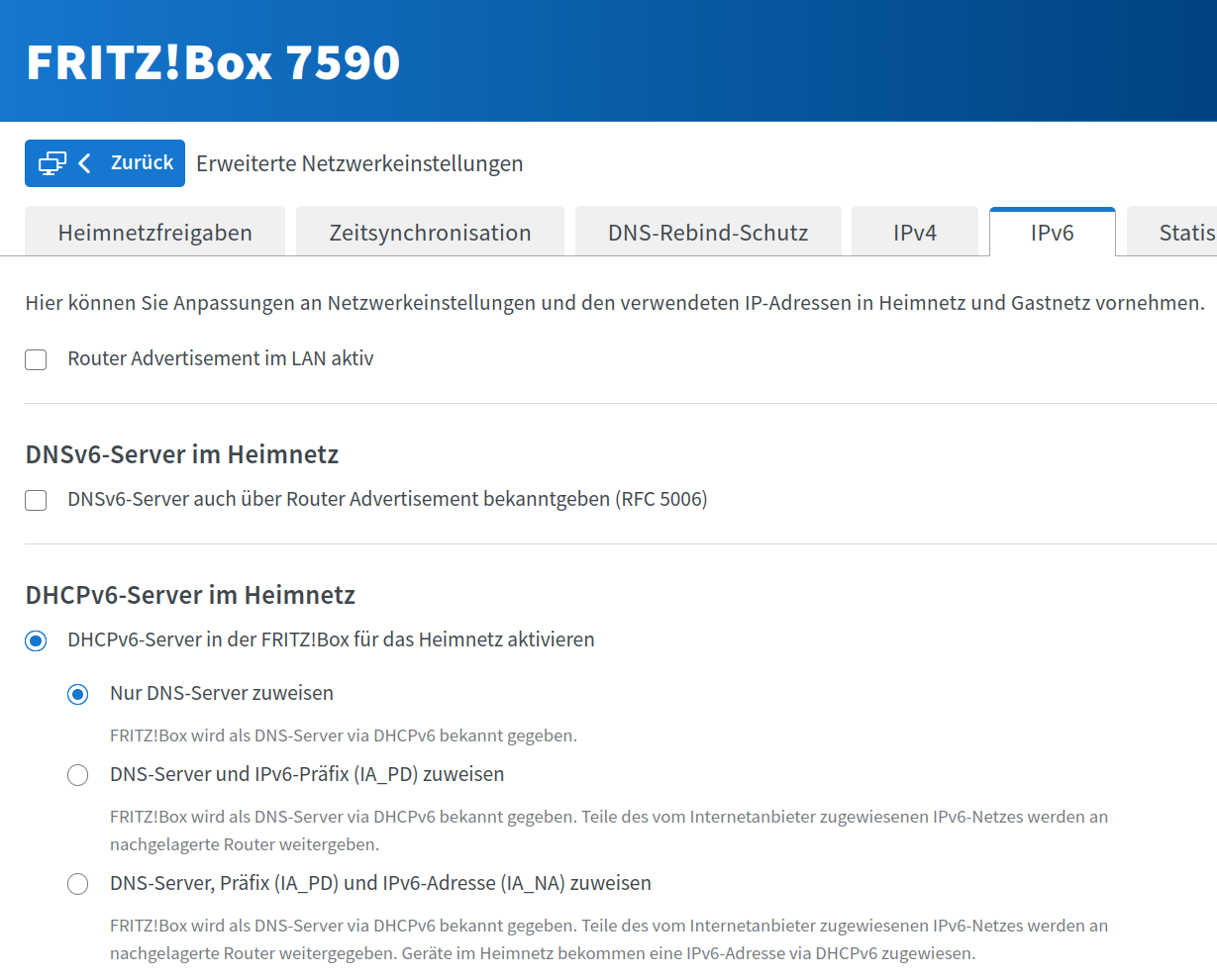Enable Router Advertisement im LAN aktiv checkbox
This screenshot has height=980, width=1217.
click(36, 359)
